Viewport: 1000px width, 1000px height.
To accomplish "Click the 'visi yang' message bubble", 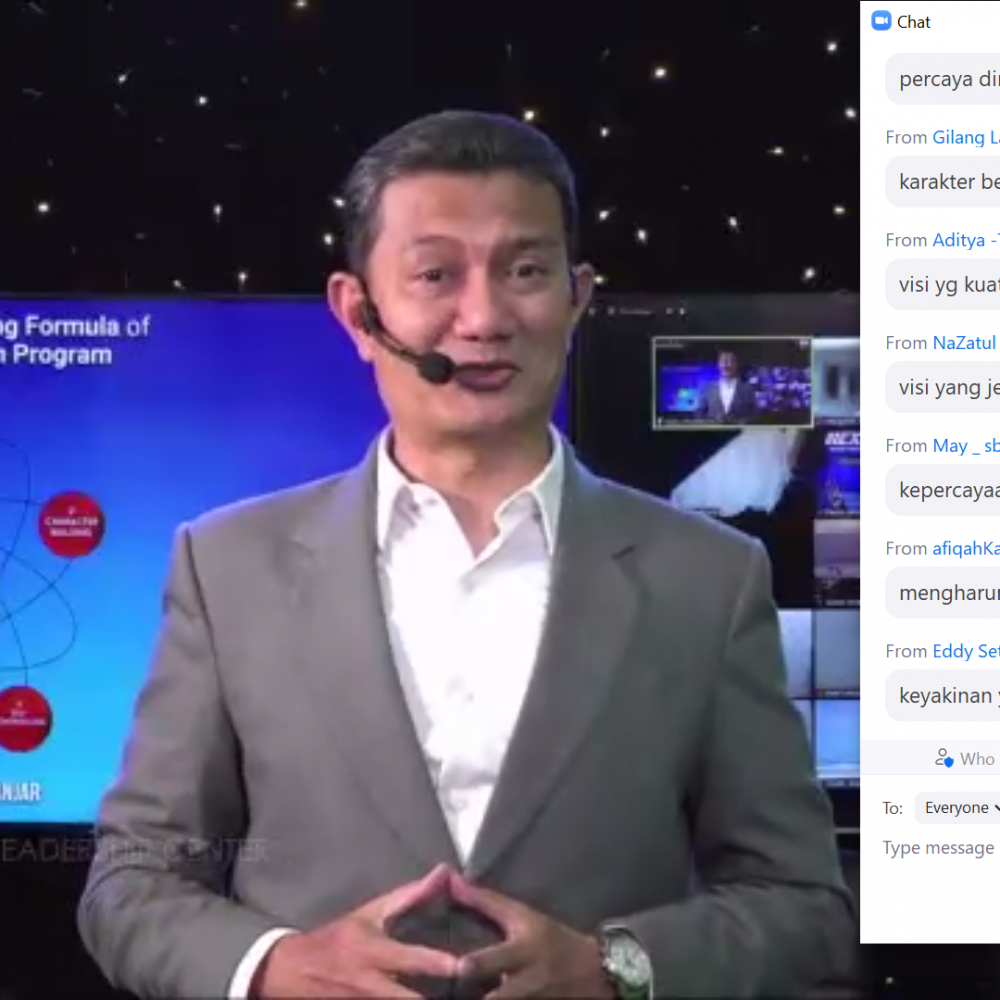I will [x=943, y=388].
